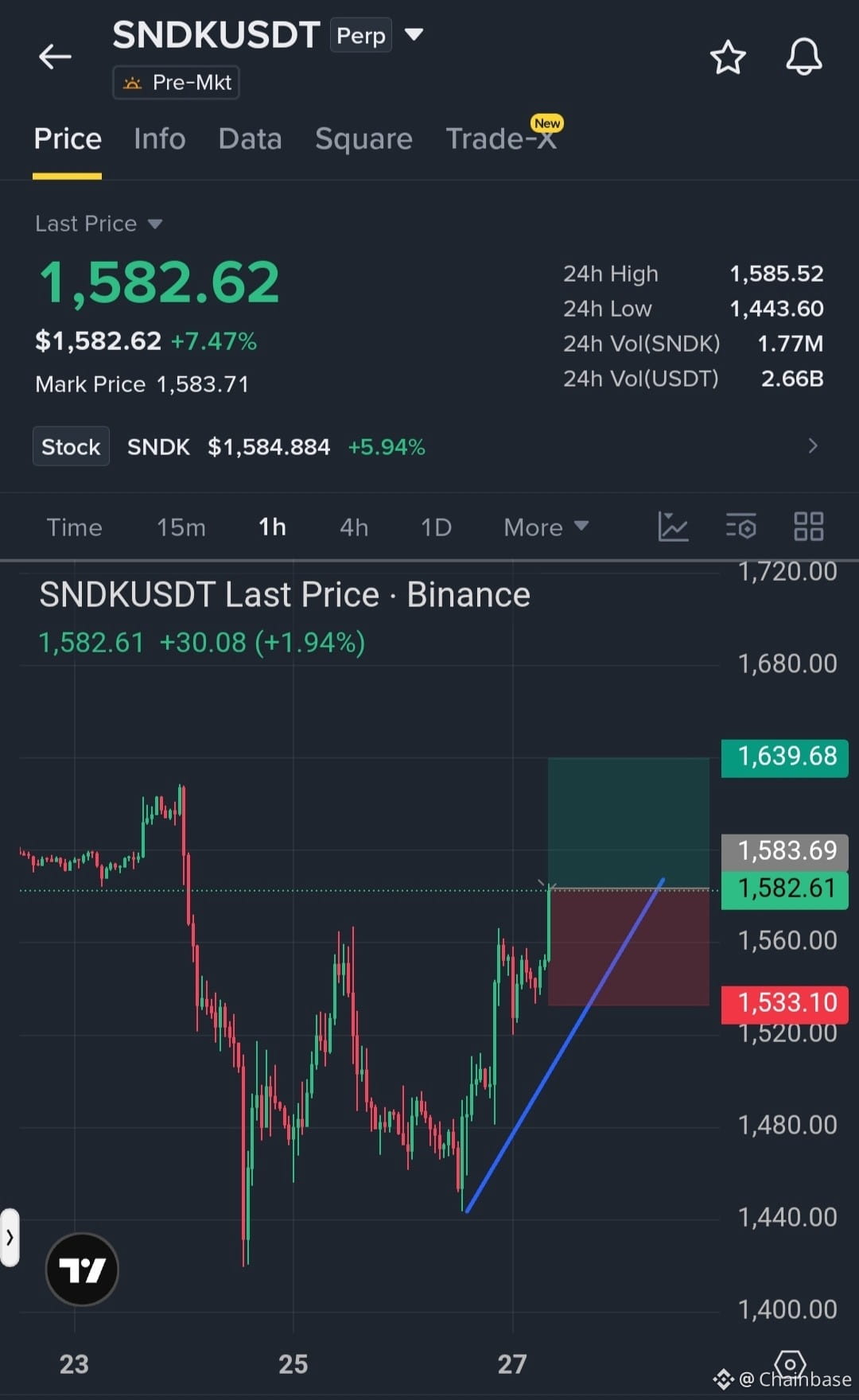Switch to the Data tab
The image size is (859, 1400).
(250, 139)
